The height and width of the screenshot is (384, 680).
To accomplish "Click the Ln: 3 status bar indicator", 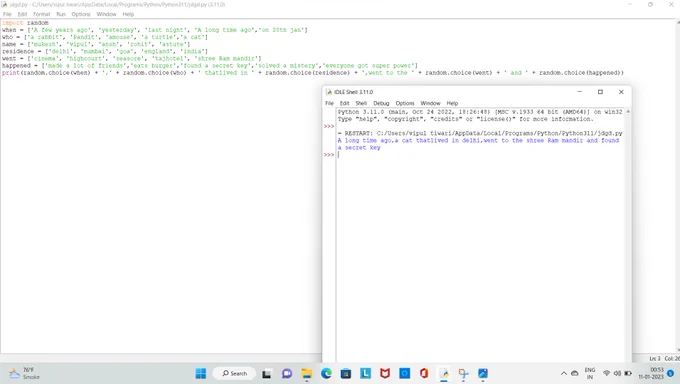I will (655, 358).
